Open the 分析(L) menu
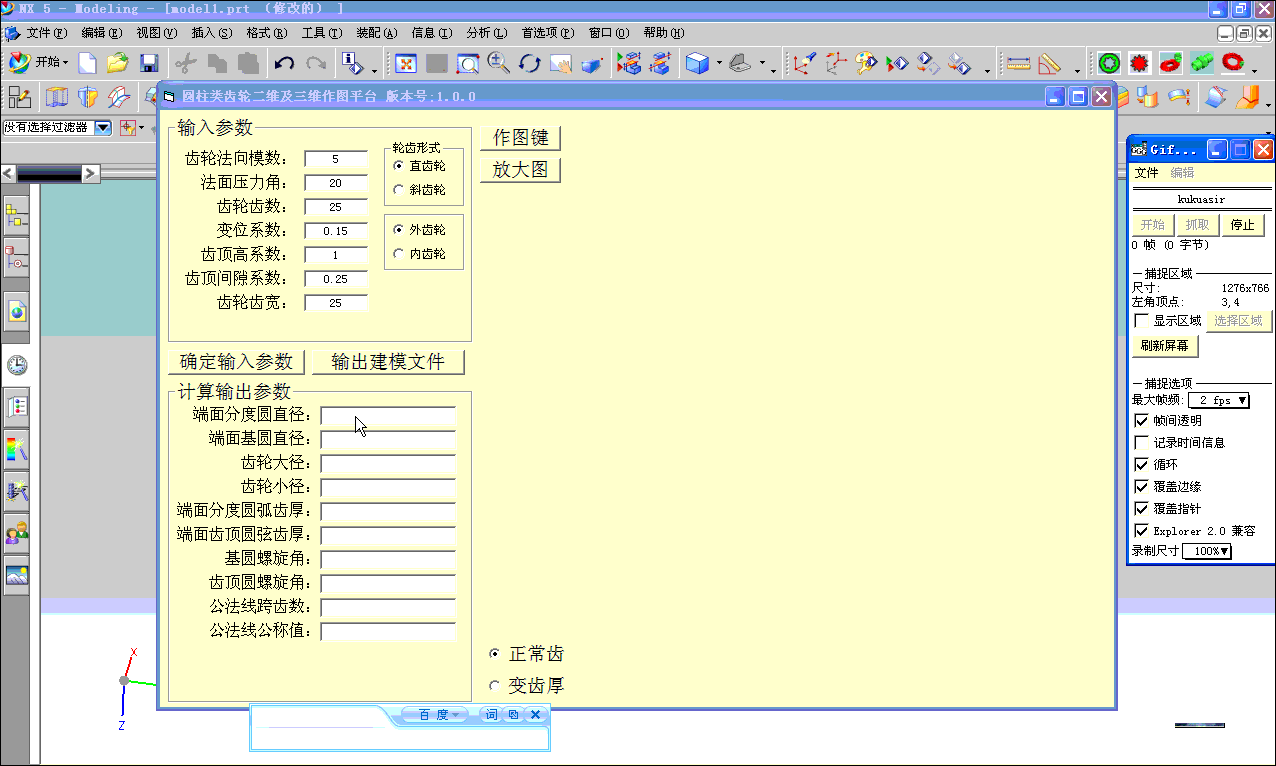This screenshot has height=766, width=1276. pos(486,33)
